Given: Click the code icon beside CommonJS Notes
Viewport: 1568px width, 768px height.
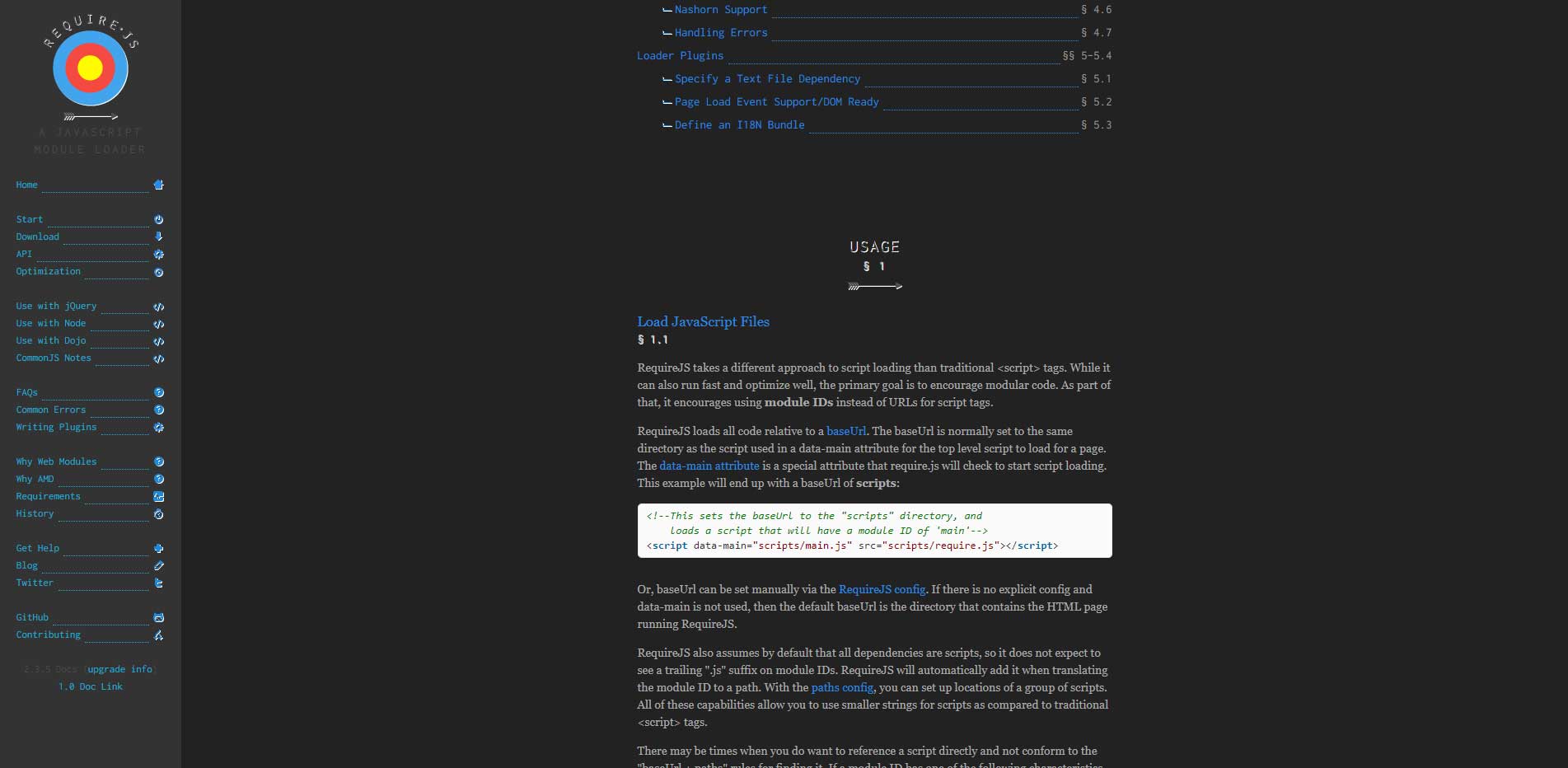Looking at the screenshot, I should click(x=159, y=358).
